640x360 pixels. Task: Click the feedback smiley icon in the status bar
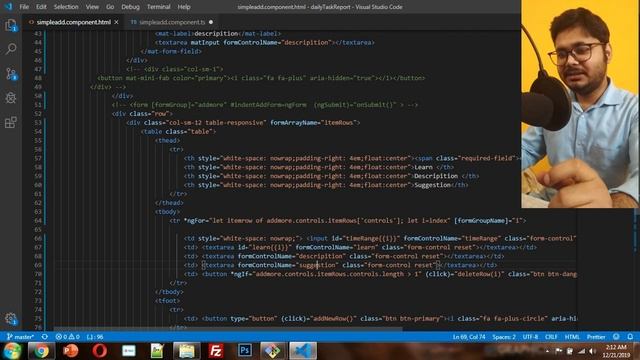point(616,337)
